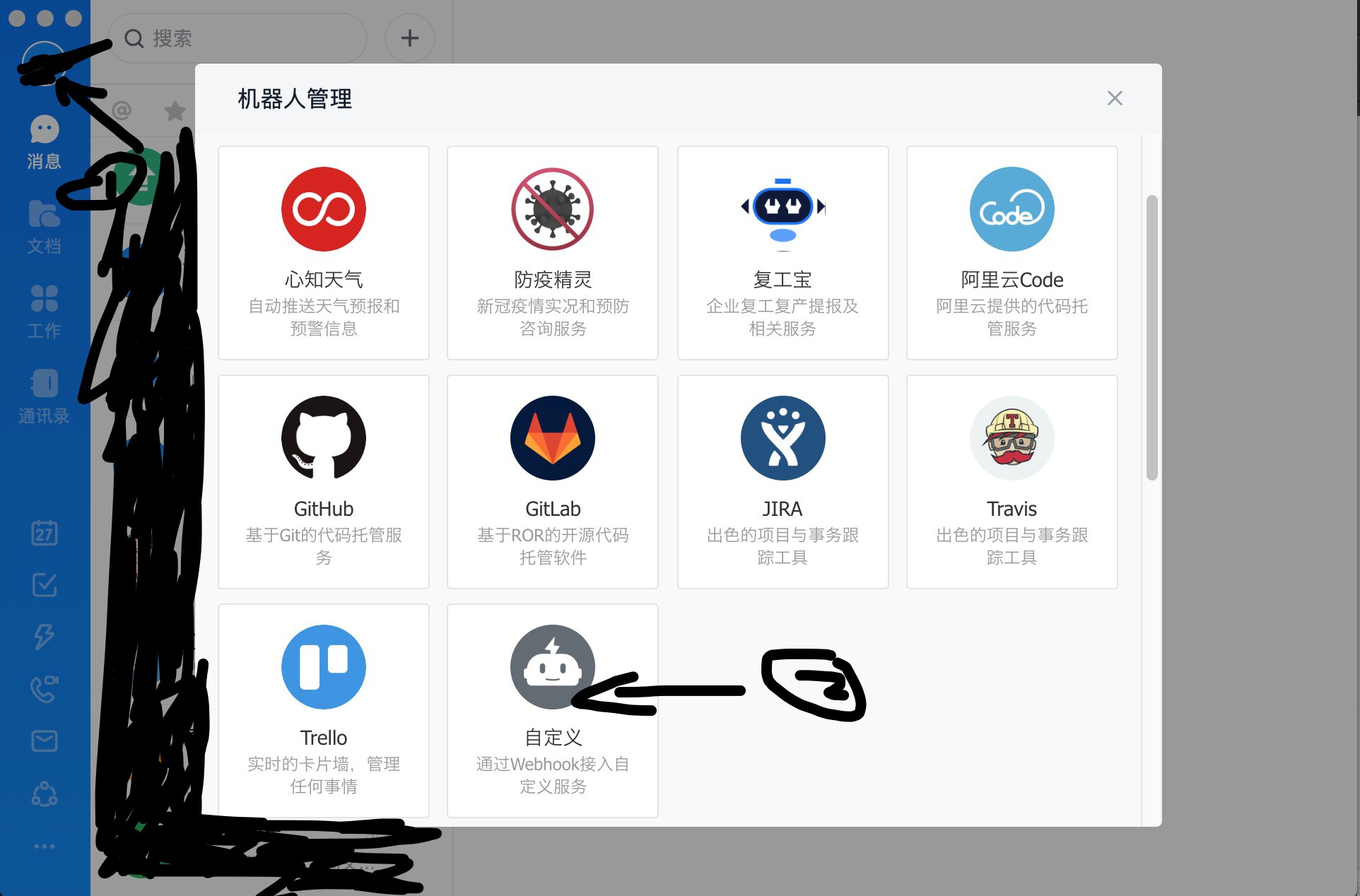Switch to the 文档 documents tab
This screenshot has width=1360, height=896.
pos(44,226)
